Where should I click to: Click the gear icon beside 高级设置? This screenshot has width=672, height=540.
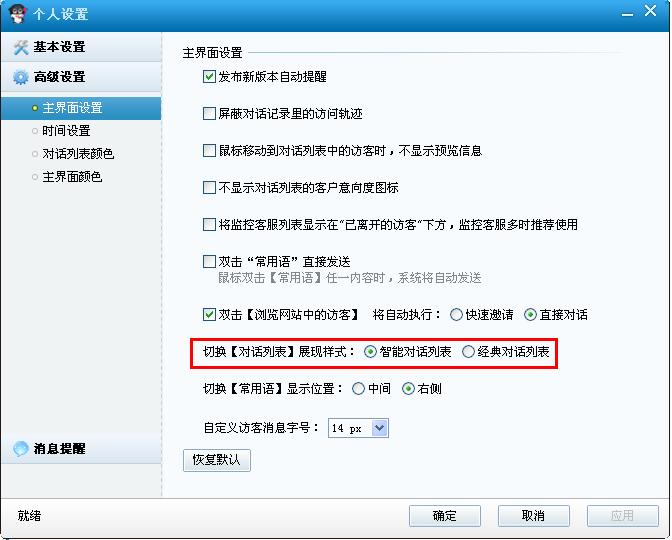[21, 78]
